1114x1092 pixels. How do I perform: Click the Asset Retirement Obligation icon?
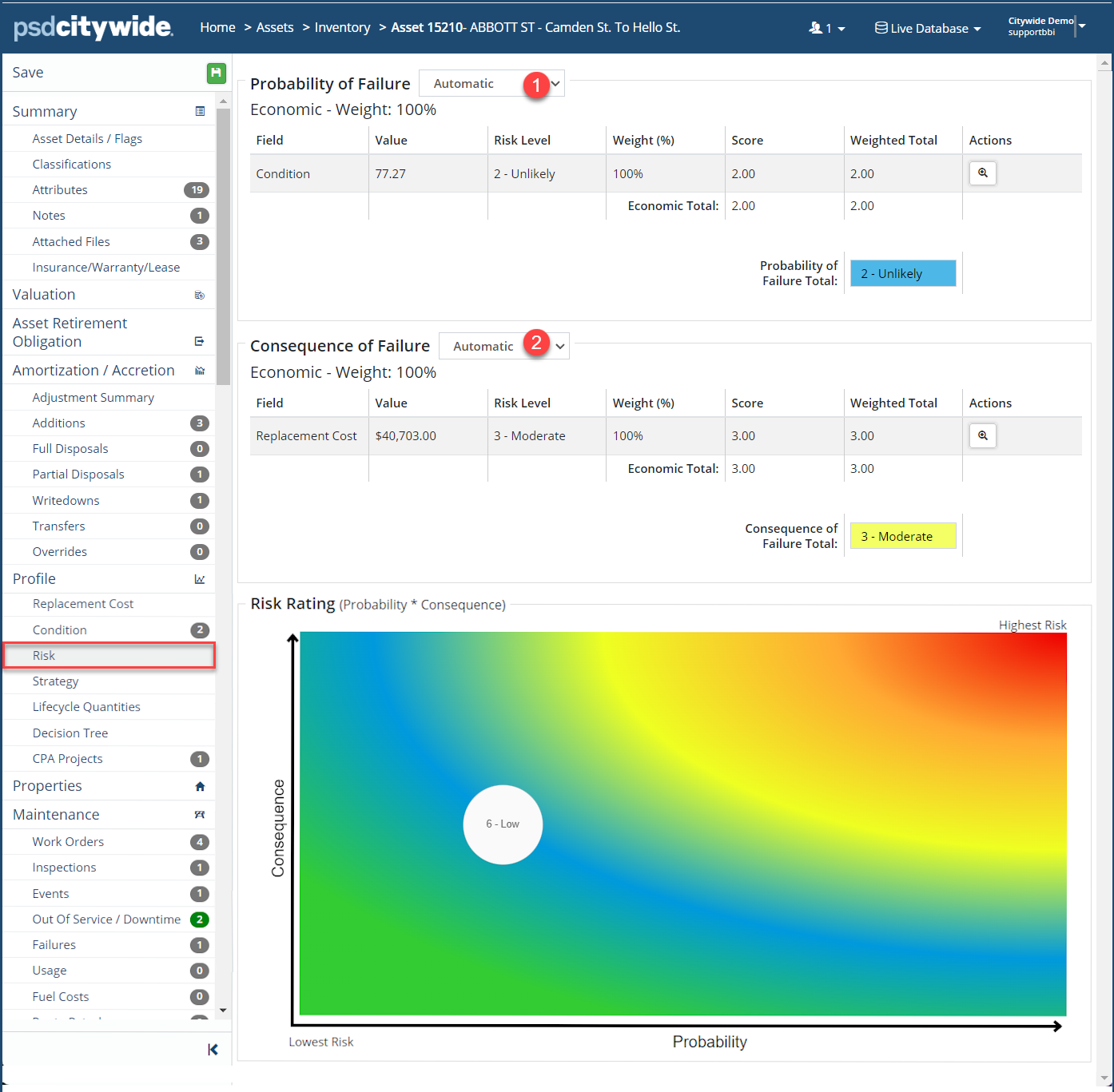[200, 342]
